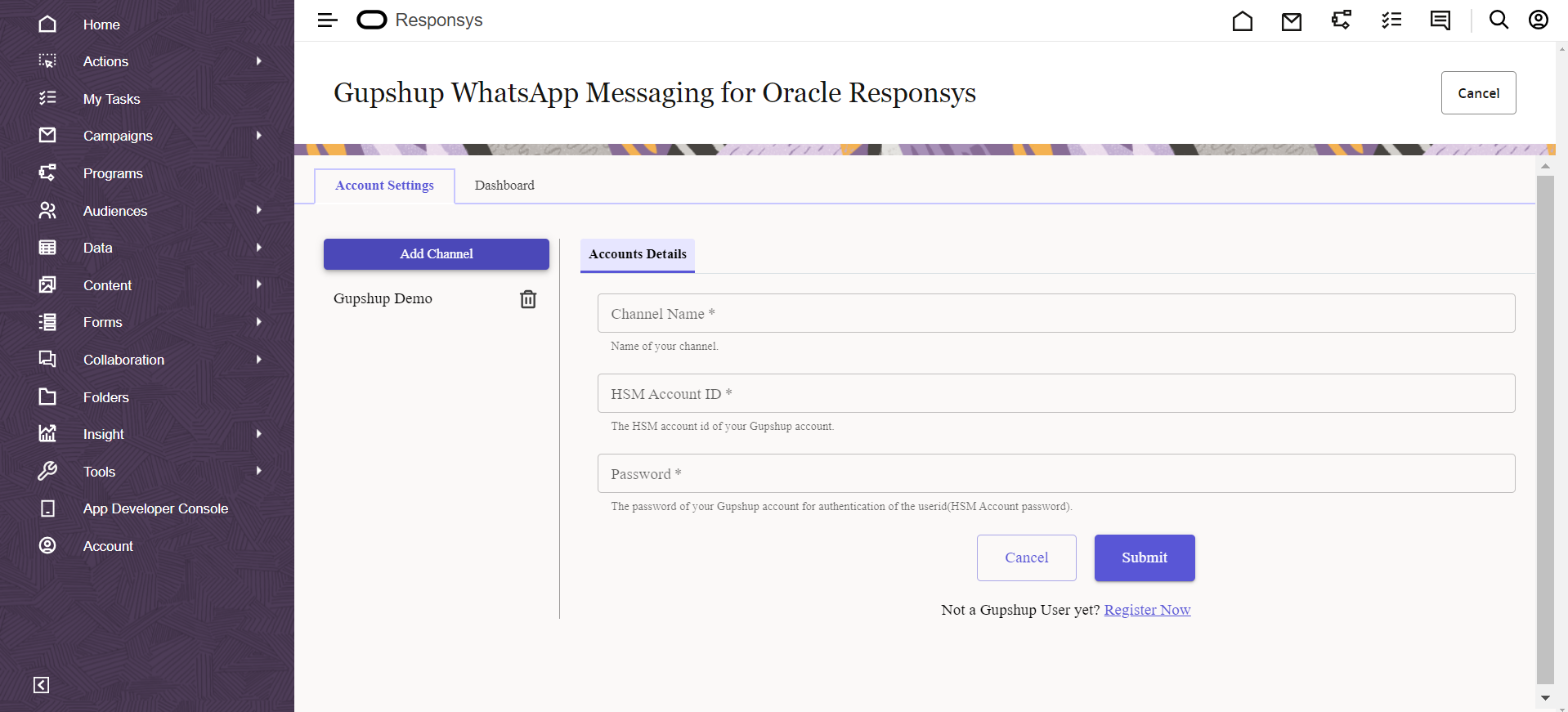Switch to the Dashboard tab
The width and height of the screenshot is (1568, 712).
click(x=504, y=186)
